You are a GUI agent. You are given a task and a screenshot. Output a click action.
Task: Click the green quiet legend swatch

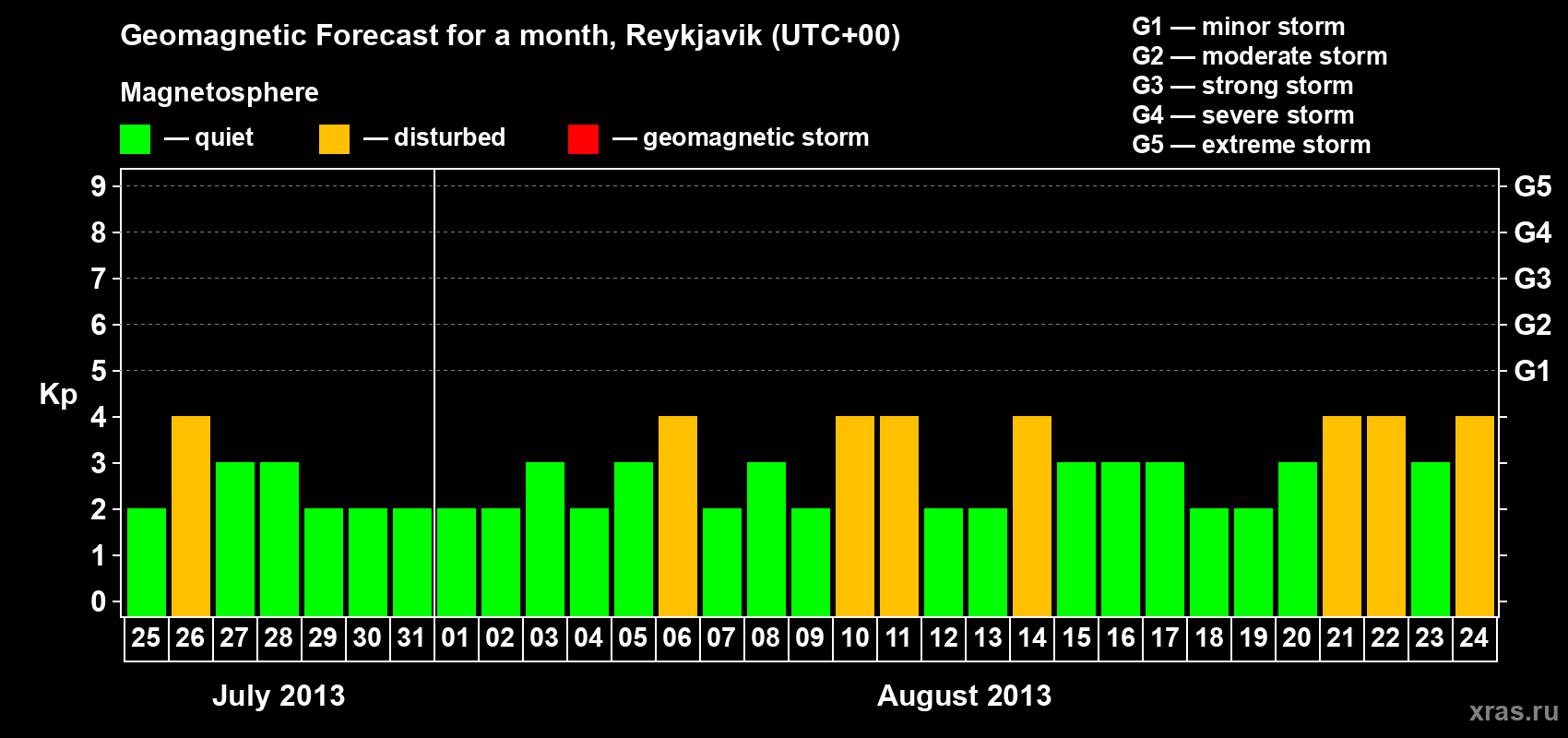(x=135, y=139)
